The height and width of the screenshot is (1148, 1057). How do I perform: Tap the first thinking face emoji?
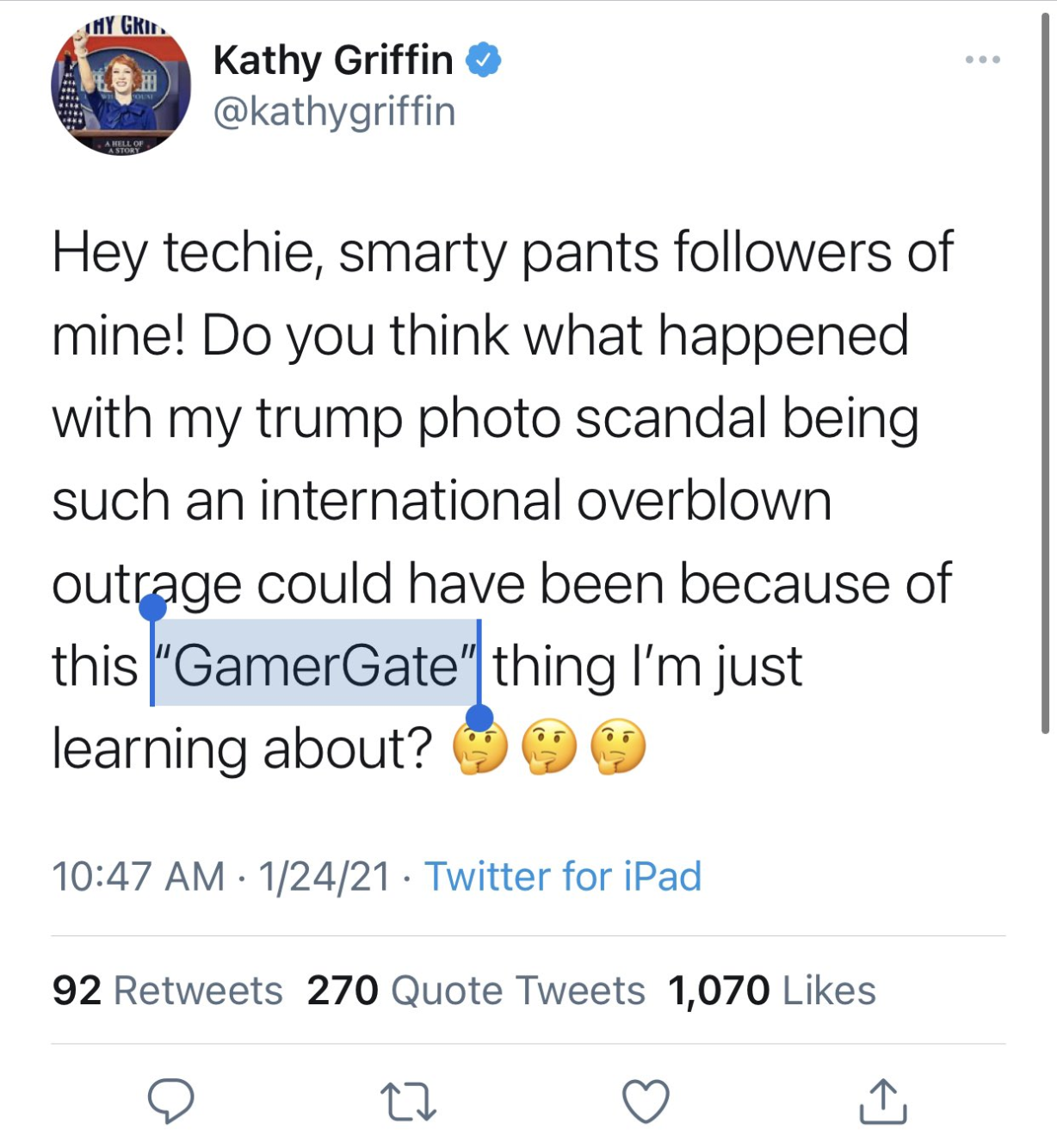tap(481, 747)
